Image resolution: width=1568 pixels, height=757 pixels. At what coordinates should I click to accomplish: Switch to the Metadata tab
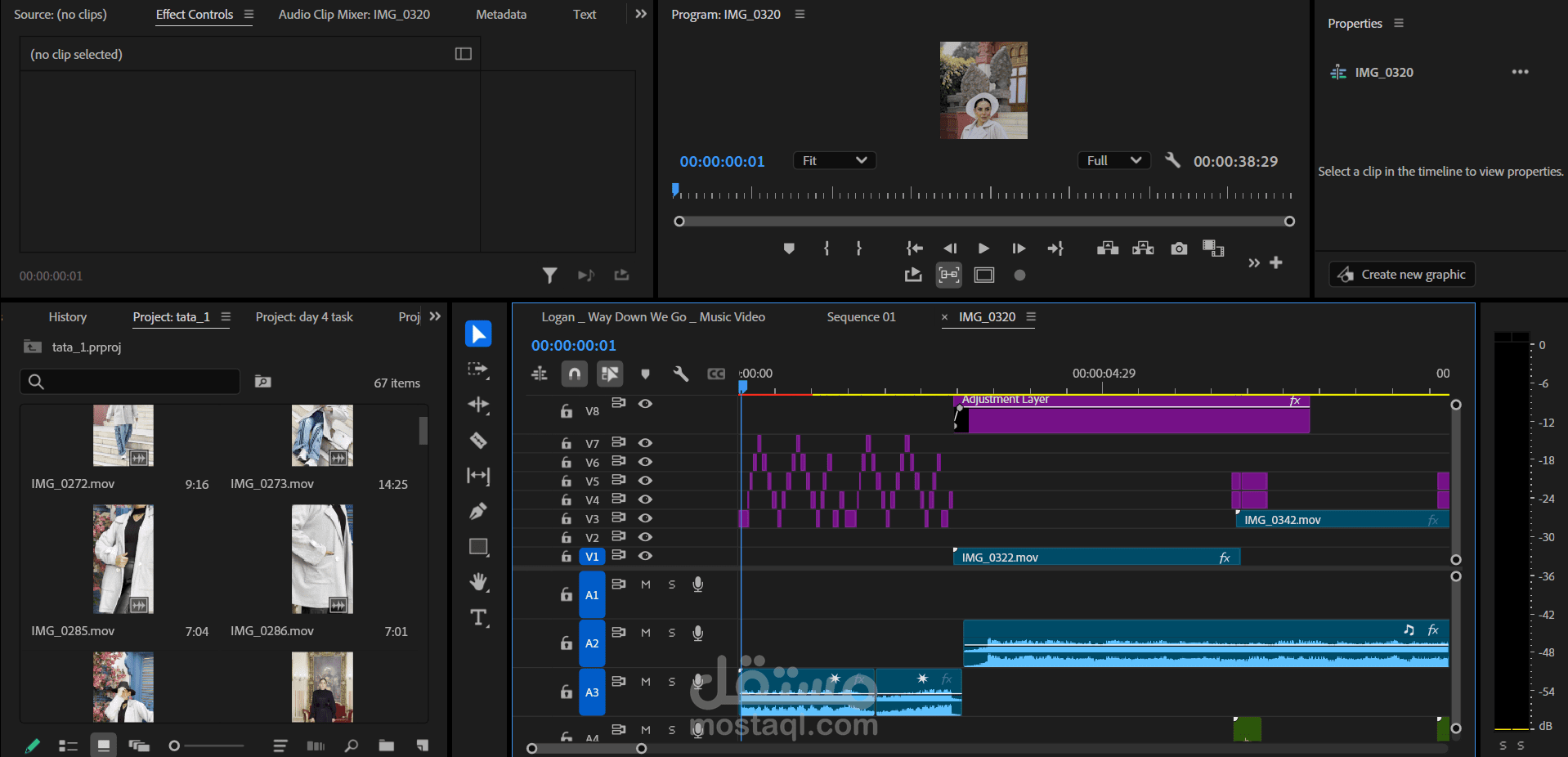[x=501, y=15]
